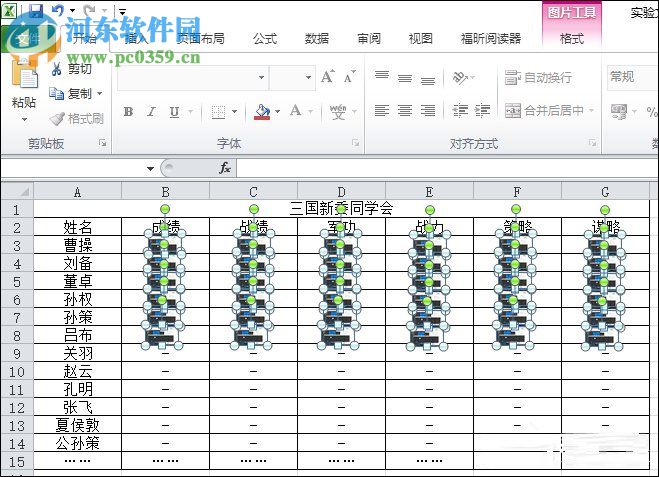Click the Undo arrow icon

(x=58, y=10)
